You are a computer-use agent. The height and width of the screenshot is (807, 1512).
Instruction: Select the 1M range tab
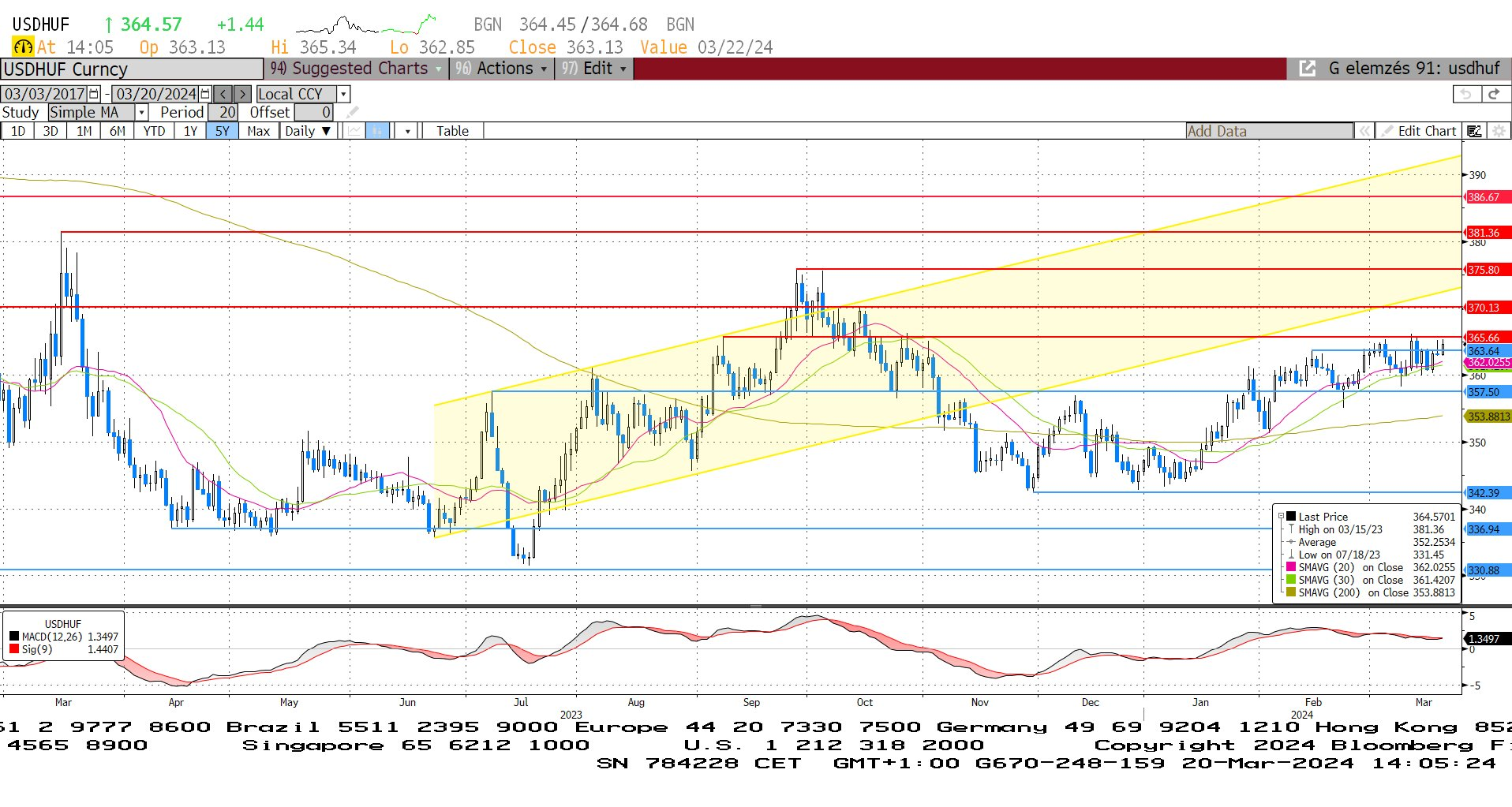(x=84, y=131)
